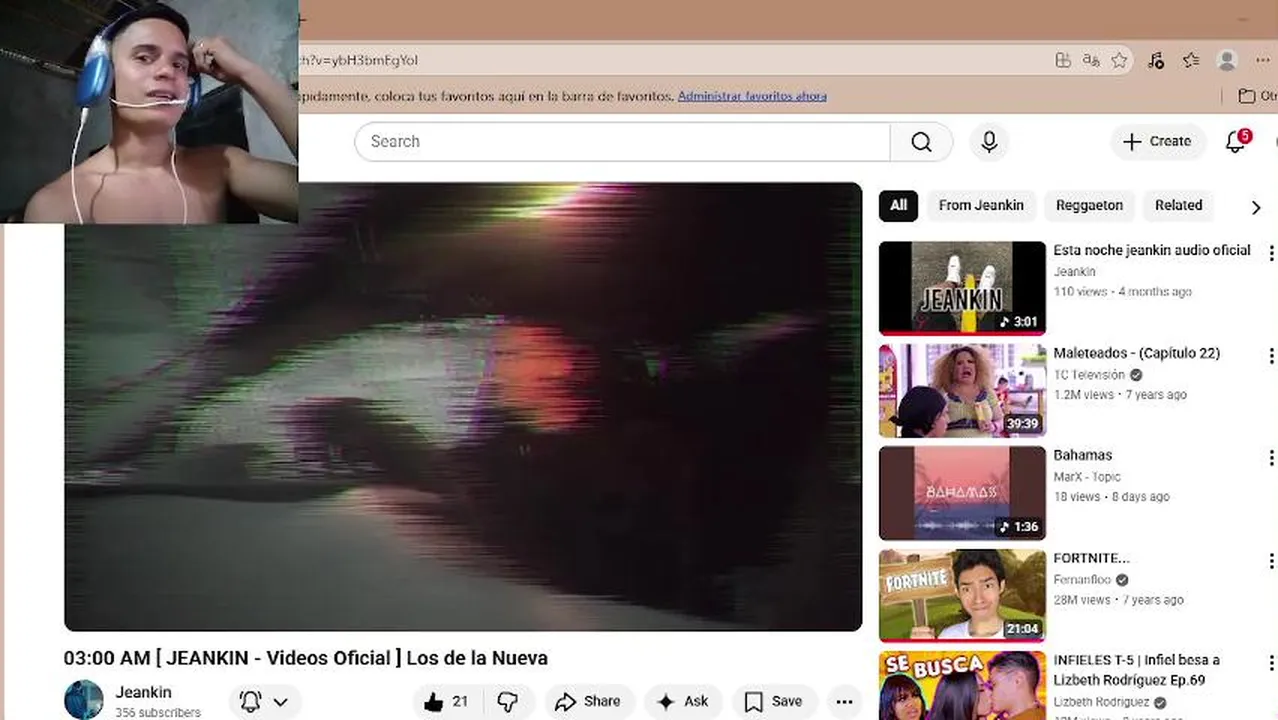Expand subscription notification options dropdown

pyautogui.click(x=265, y=702)
